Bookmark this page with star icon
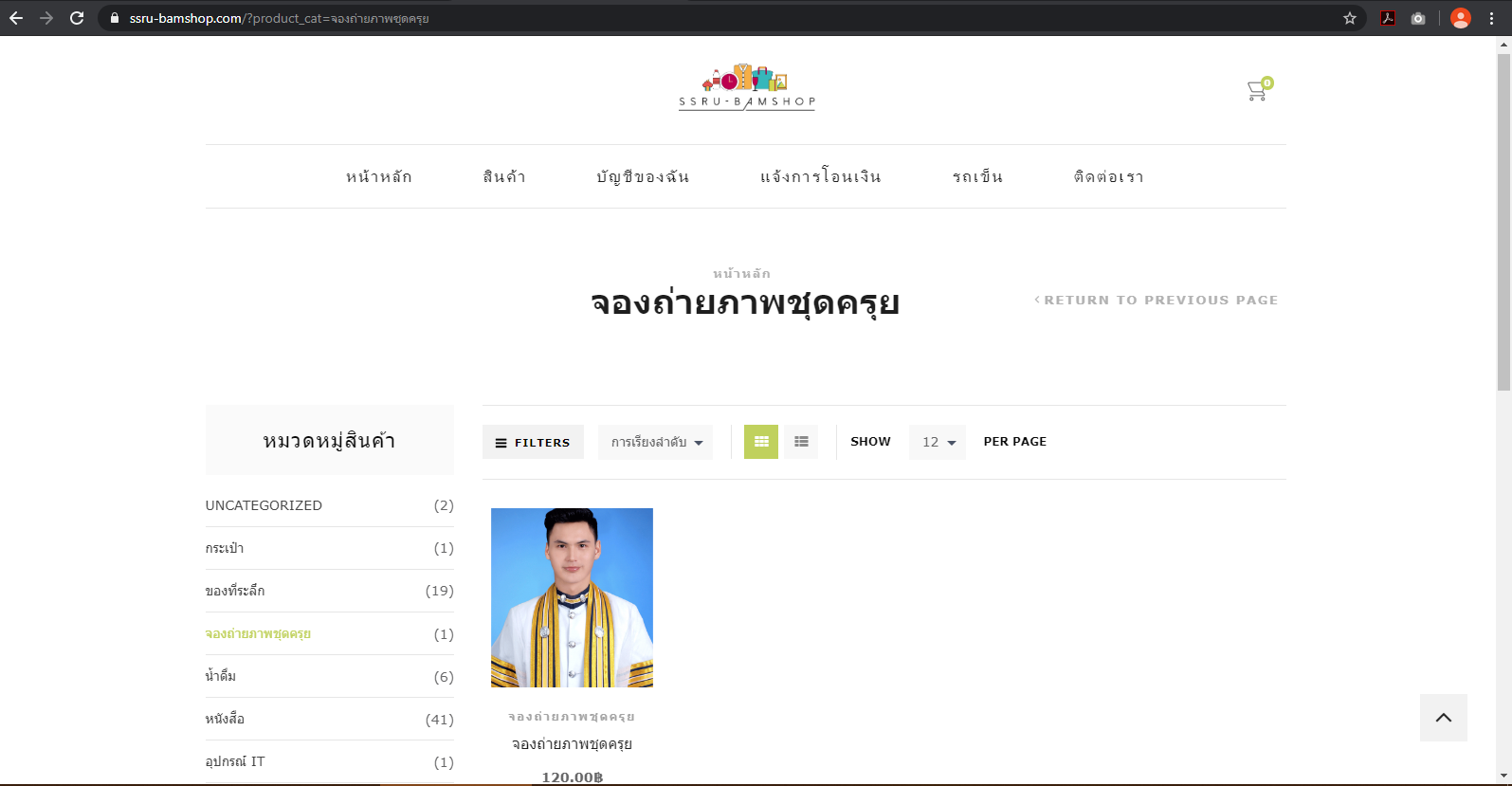The image size is (1512, 786). pos(1350,18)
